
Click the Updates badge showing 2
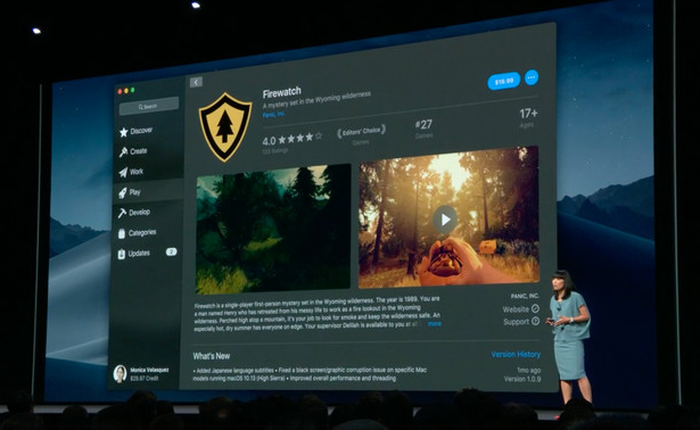[x=171, y=252]
